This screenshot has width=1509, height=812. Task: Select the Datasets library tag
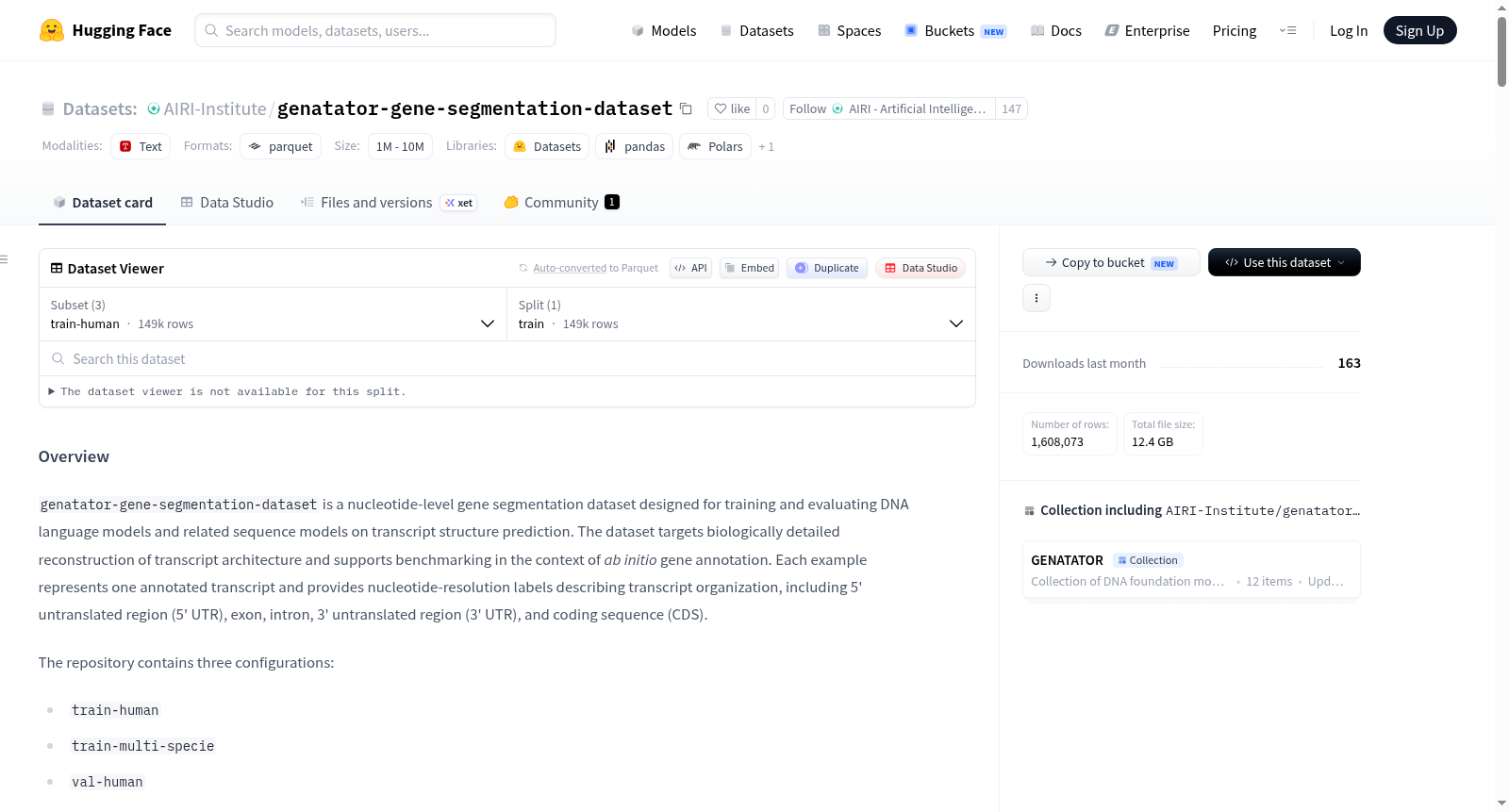coord(547,146)
